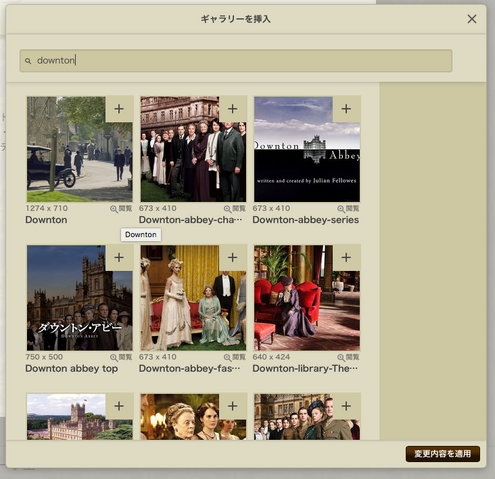Click the Downton file name label

[x=46, y=220]
